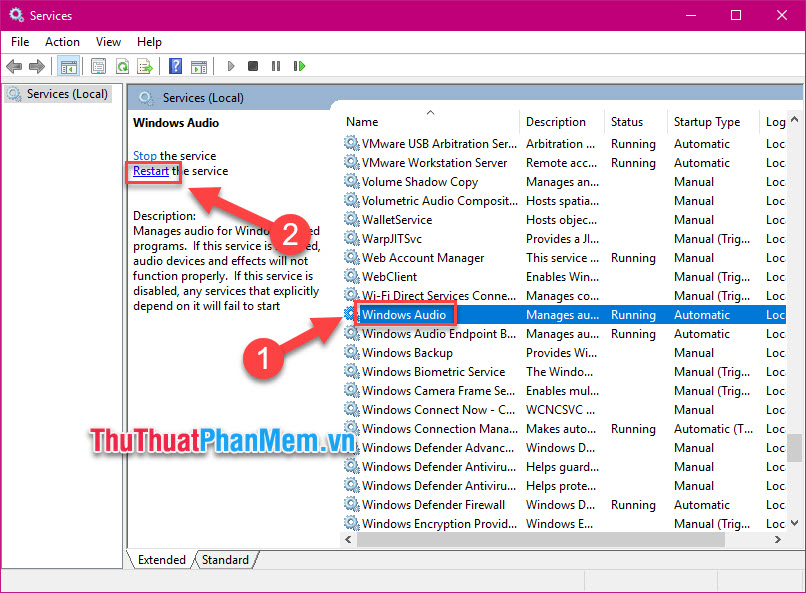Click the forward navigation arrow icon

point(37,66)
